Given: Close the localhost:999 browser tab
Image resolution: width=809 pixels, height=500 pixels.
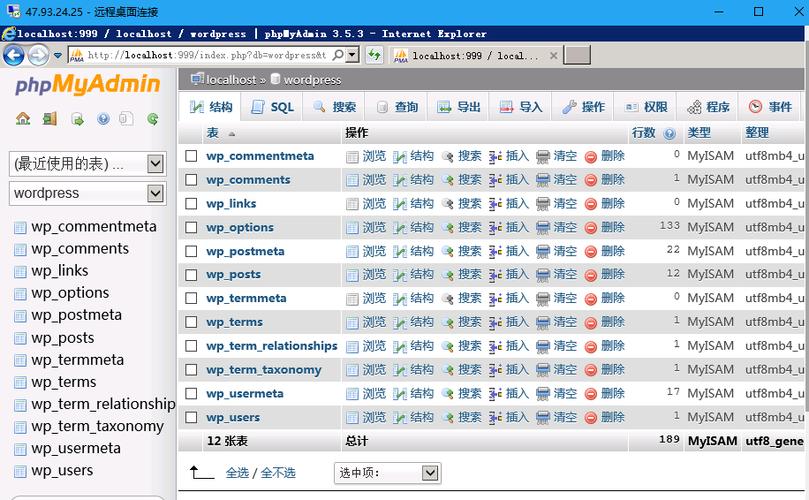Looking at the screenshot, I should [554, 55].
